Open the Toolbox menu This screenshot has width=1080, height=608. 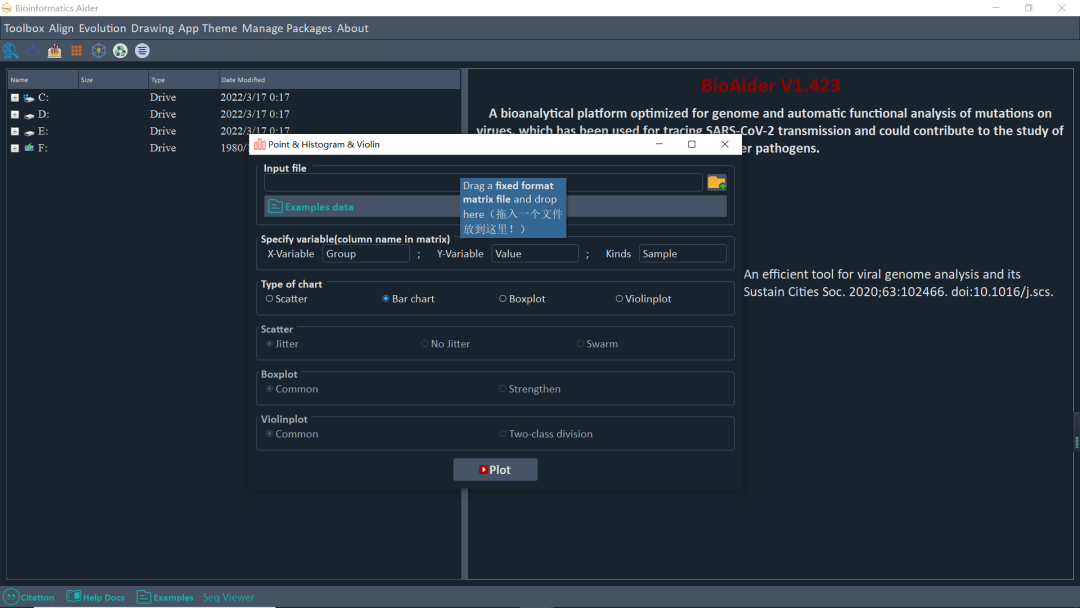tap(24, 28)
